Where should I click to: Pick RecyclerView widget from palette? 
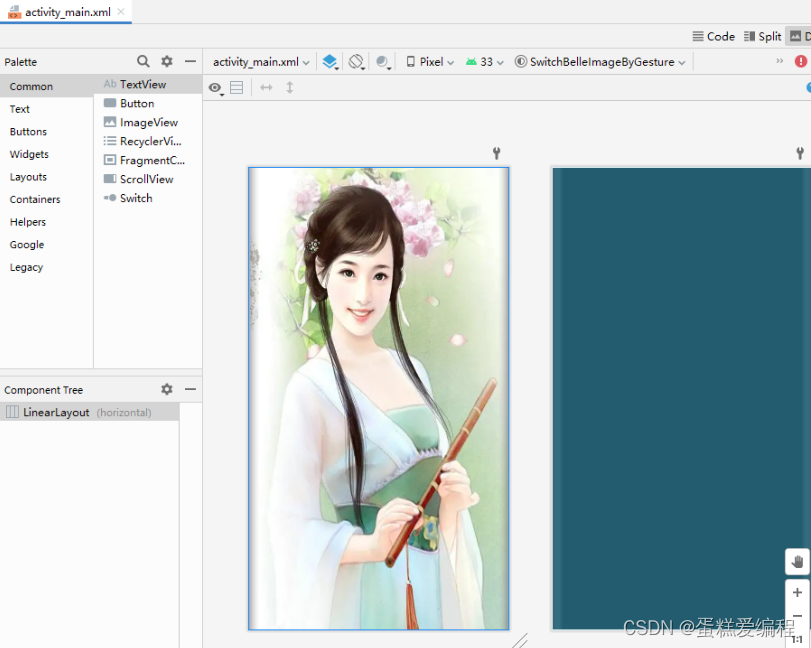(148, 141)
